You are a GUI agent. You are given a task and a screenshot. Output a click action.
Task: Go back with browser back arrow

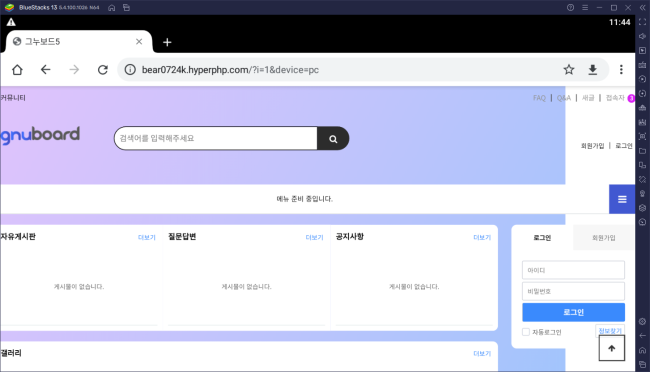click(46, 70)
